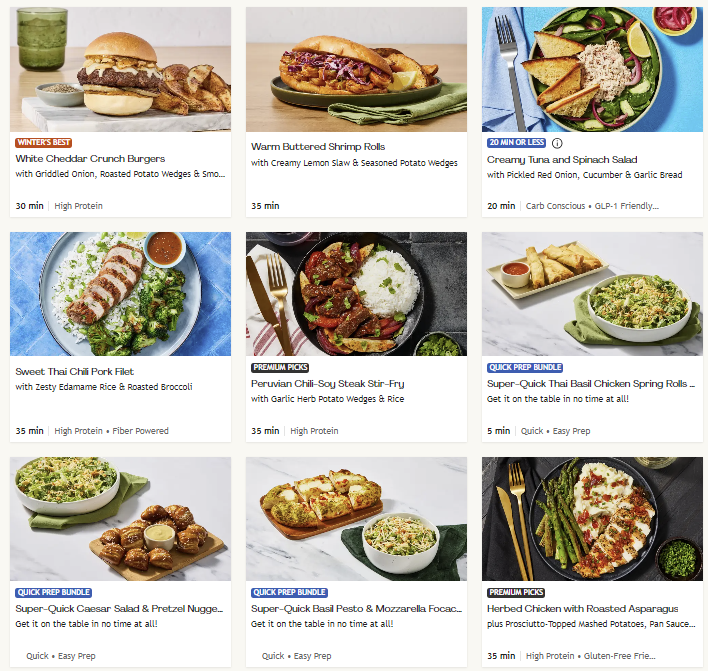Click Carb Conscious tag on the tuna salad card
708x671 pixels.
tap(555, 206)
